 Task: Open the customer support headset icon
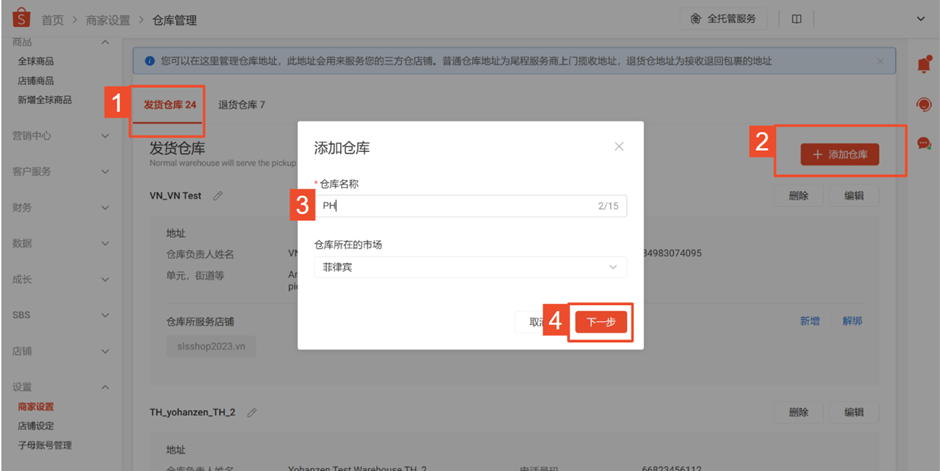click(x=924, y=105)
